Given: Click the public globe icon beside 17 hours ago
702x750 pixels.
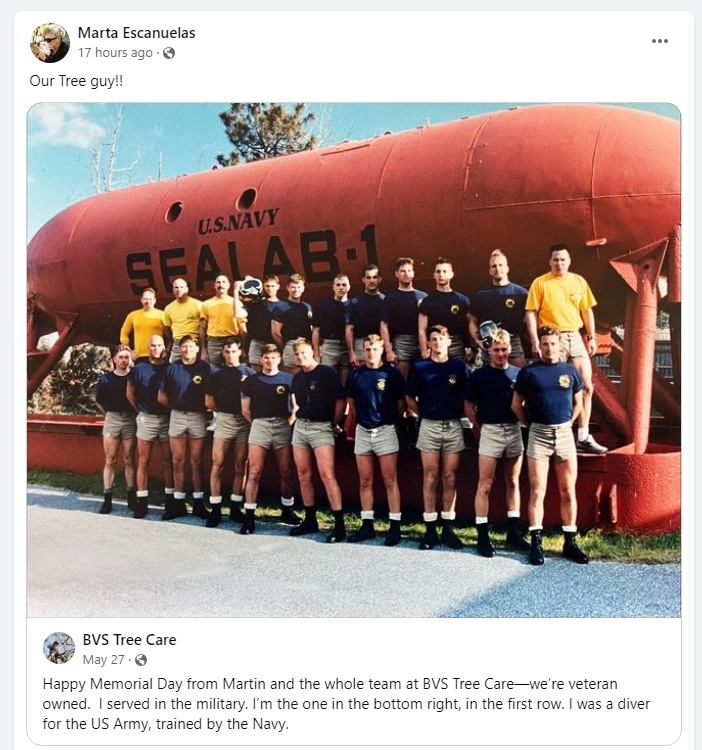Looking at the screenshot, I should tap(169, 53).
